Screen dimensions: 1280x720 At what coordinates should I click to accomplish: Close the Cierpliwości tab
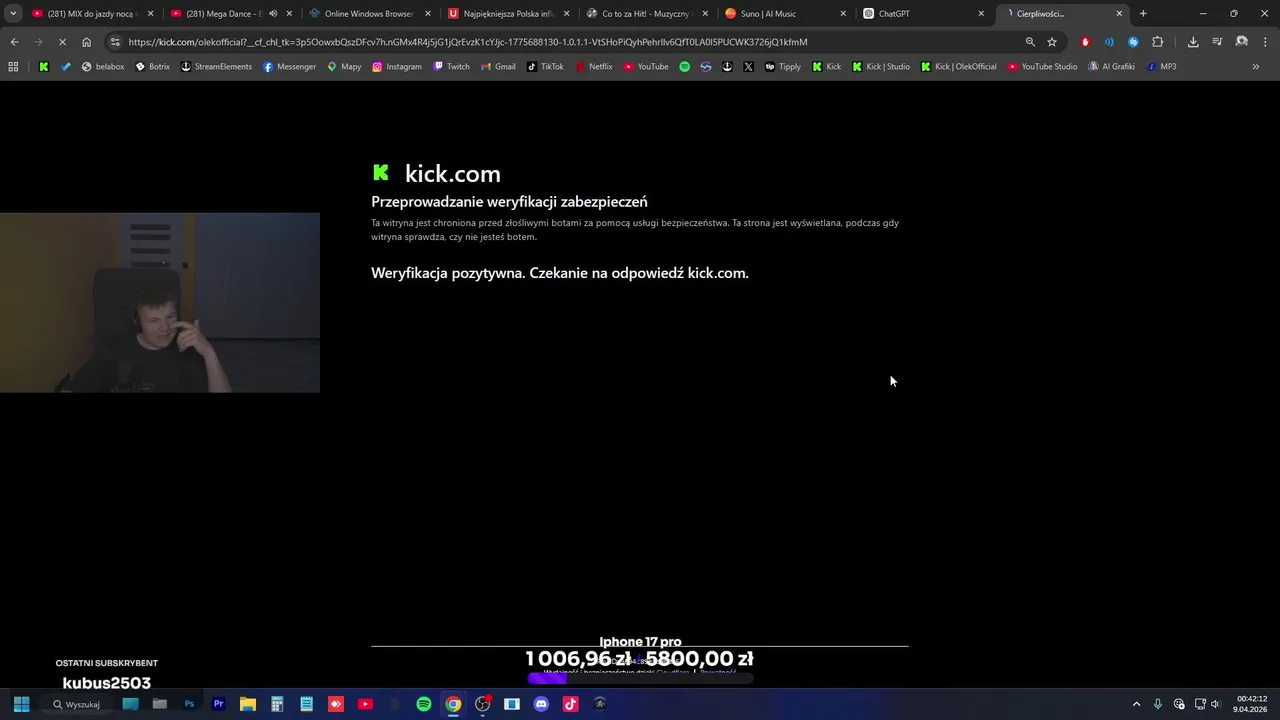pos(1119,14)
